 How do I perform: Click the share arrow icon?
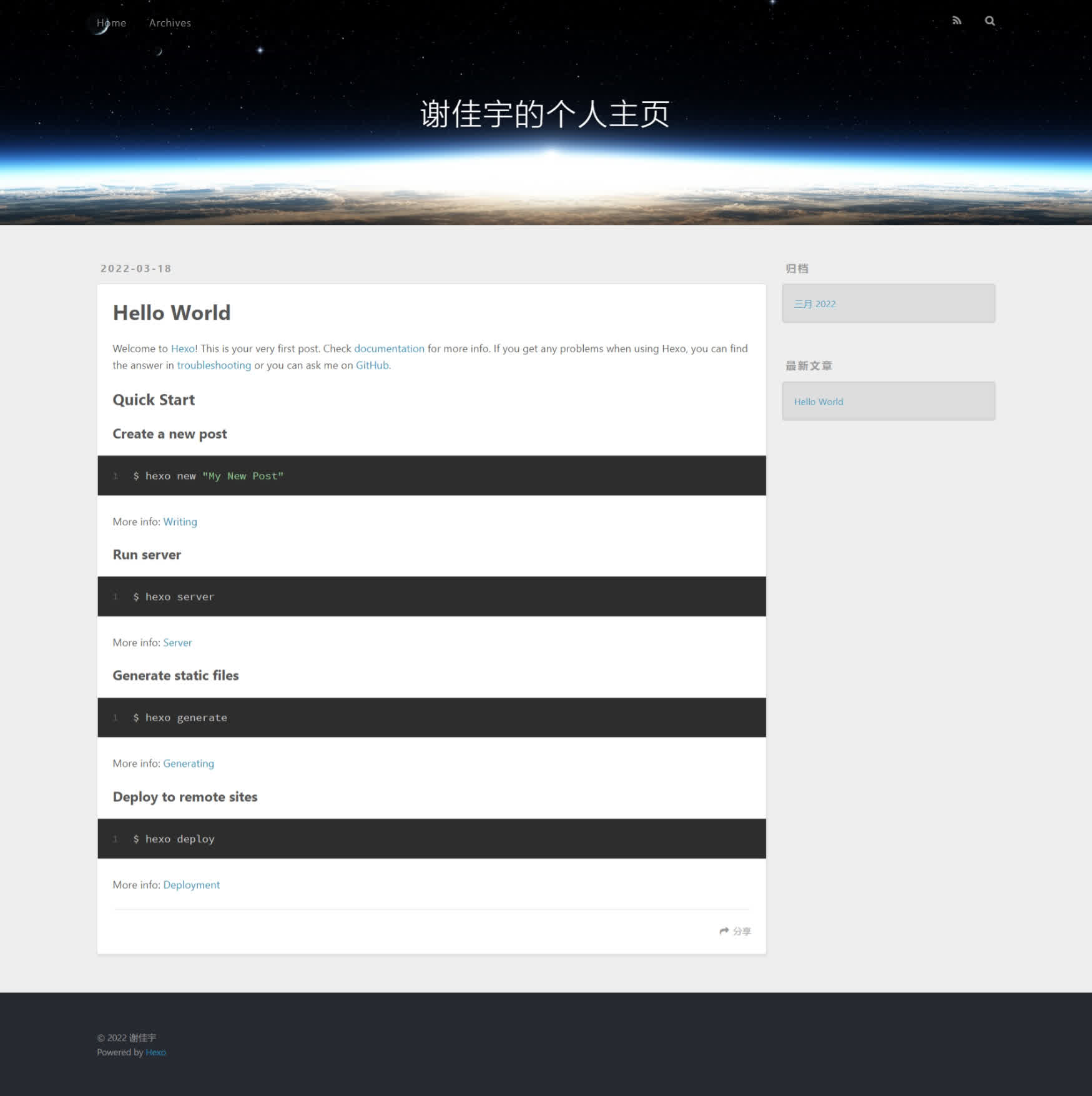(x=724, y=931)
